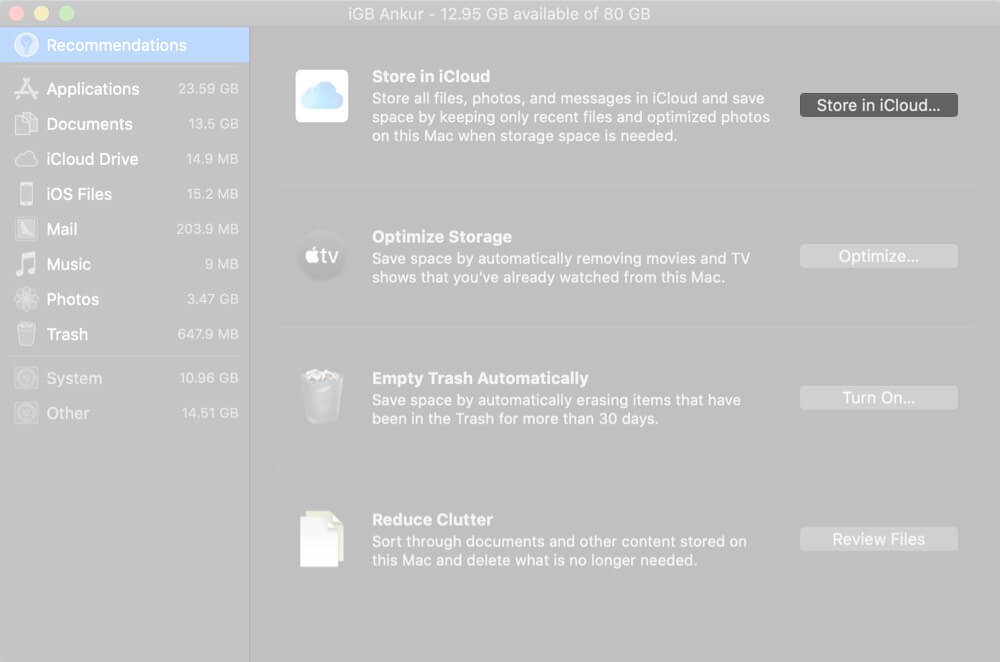Click the Recommendations lightbulb icon
Viewport: 1000px width, 662px height.
click(x=26, y=45)
